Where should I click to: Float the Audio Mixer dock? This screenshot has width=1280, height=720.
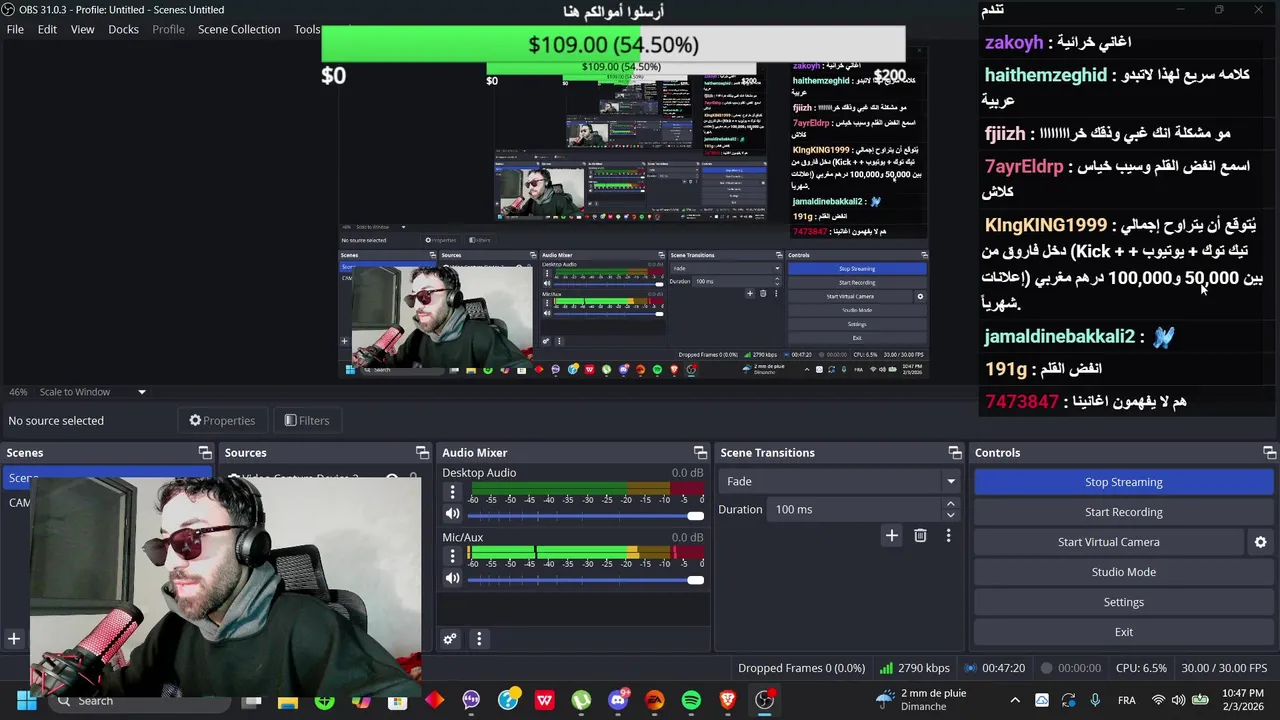tap(700, 453)
